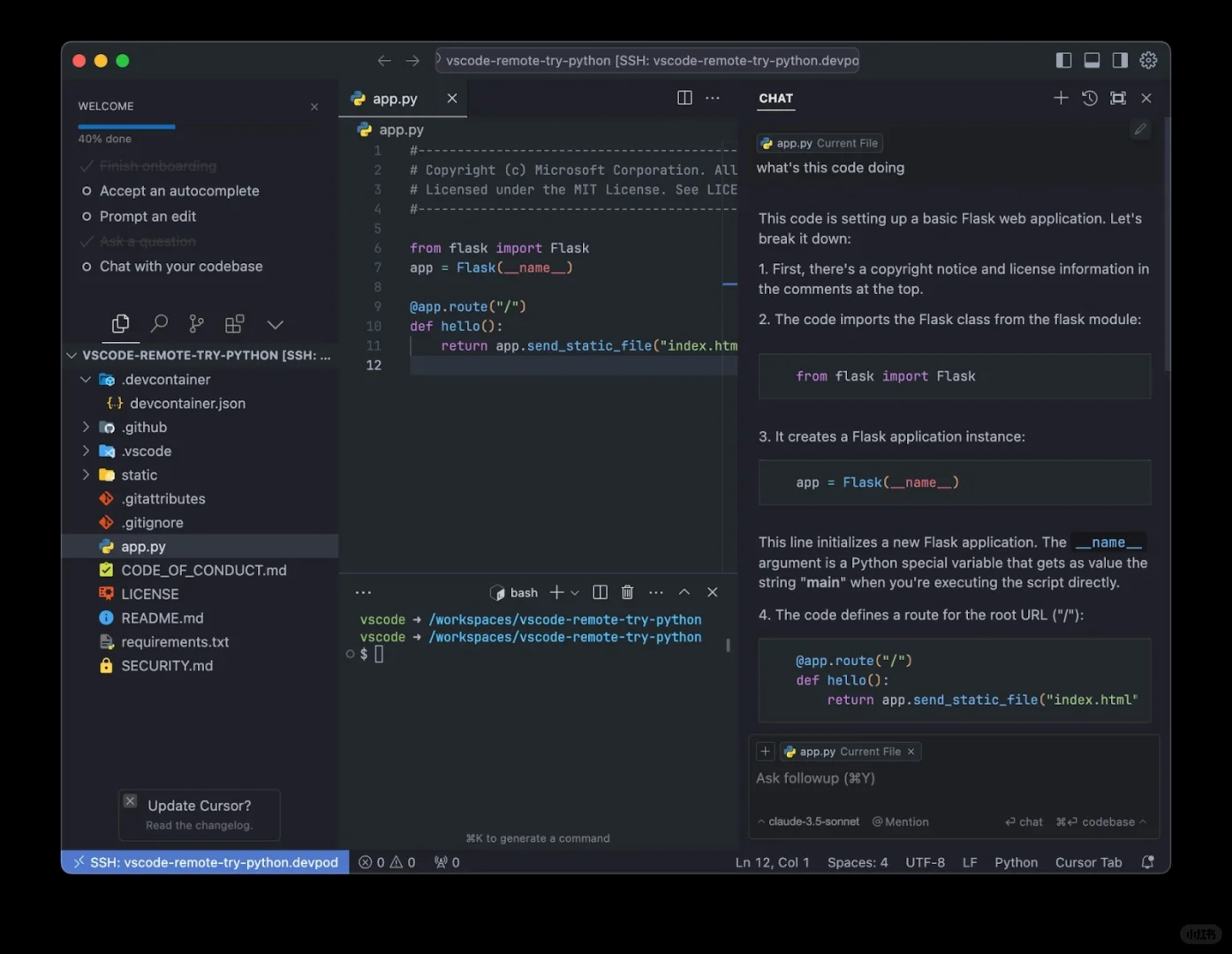This screenshot has width=1232, height=954.
Task: Click the Mention button
Action: (x=901, y=821)
